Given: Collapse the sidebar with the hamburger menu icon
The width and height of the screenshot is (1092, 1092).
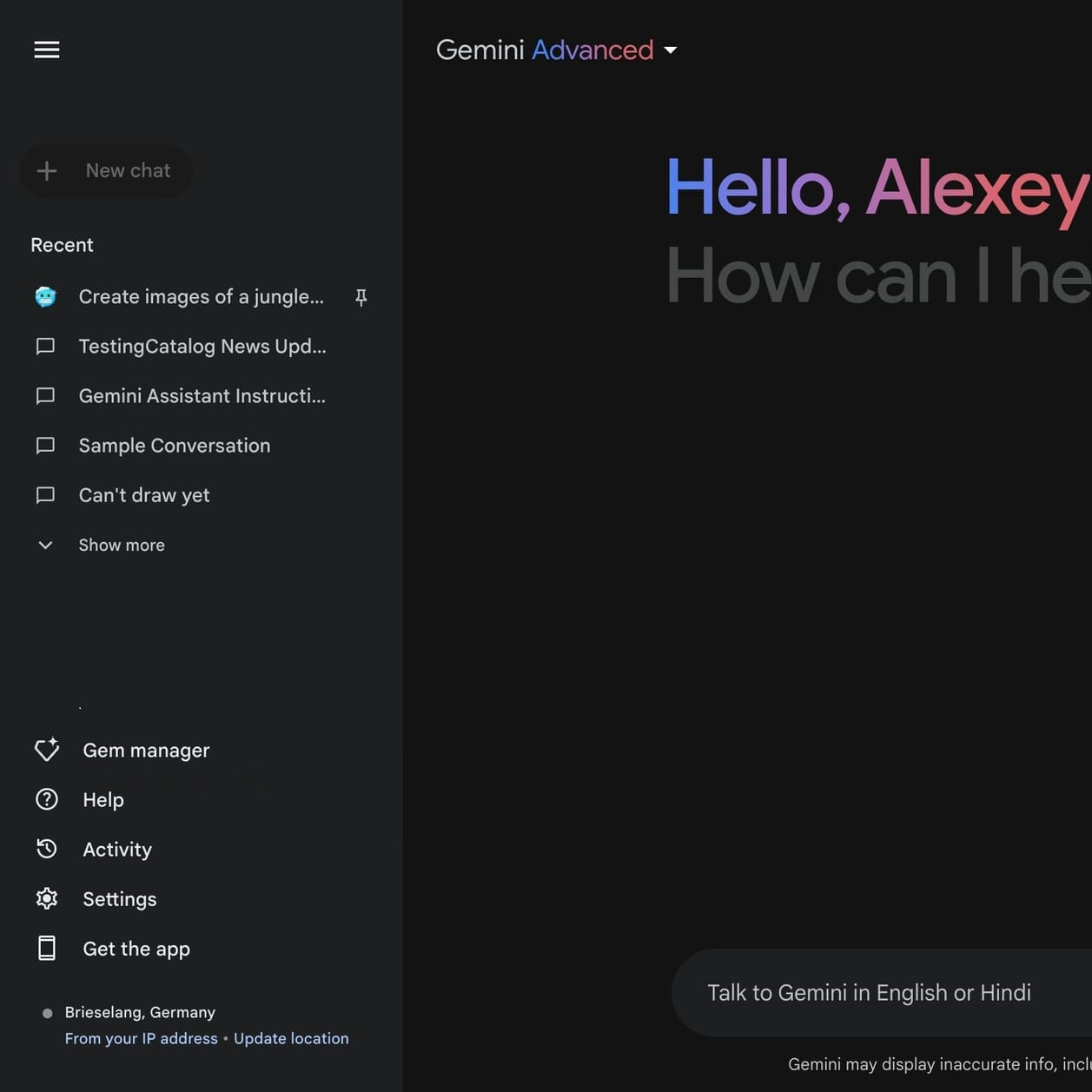Looking at the screenshot, I should click(47, 50).
